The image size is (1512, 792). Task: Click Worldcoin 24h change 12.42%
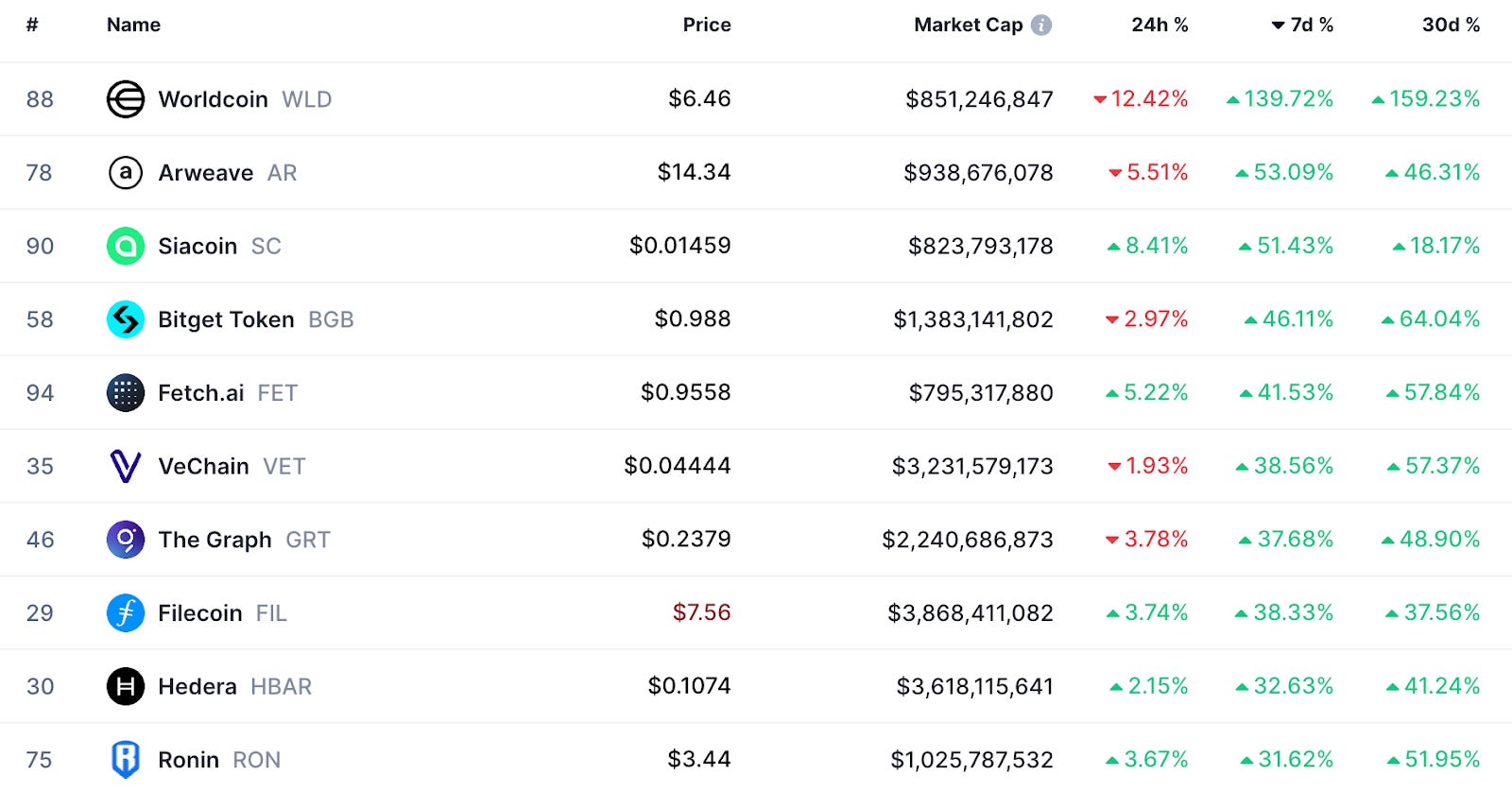tap(1141, 98)
